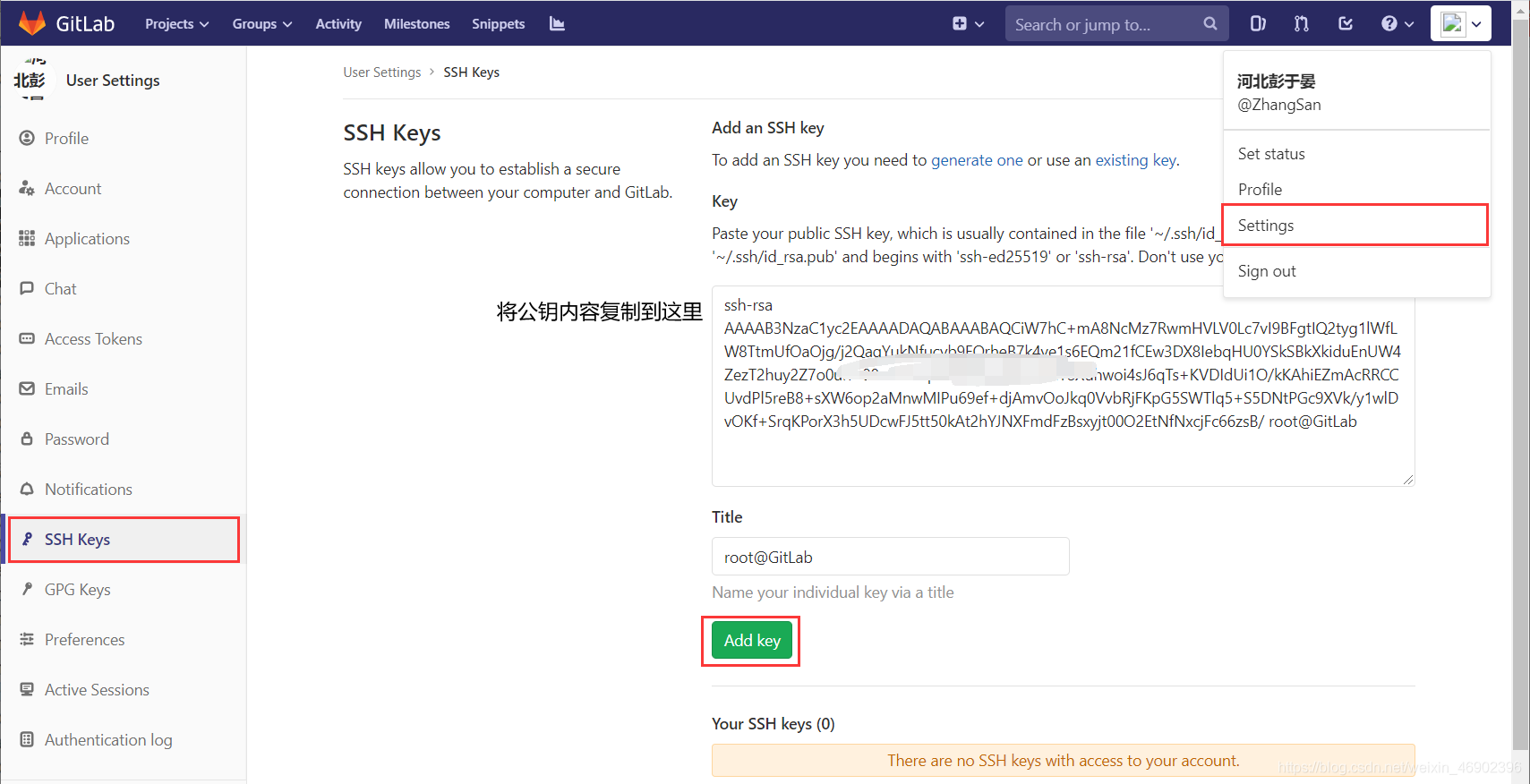The width and height of the screenshot is (1530, 784).
Task: Click the 'Your SSH keys (0)' heading
Action: pyautogui.click(x=774, y=724)
